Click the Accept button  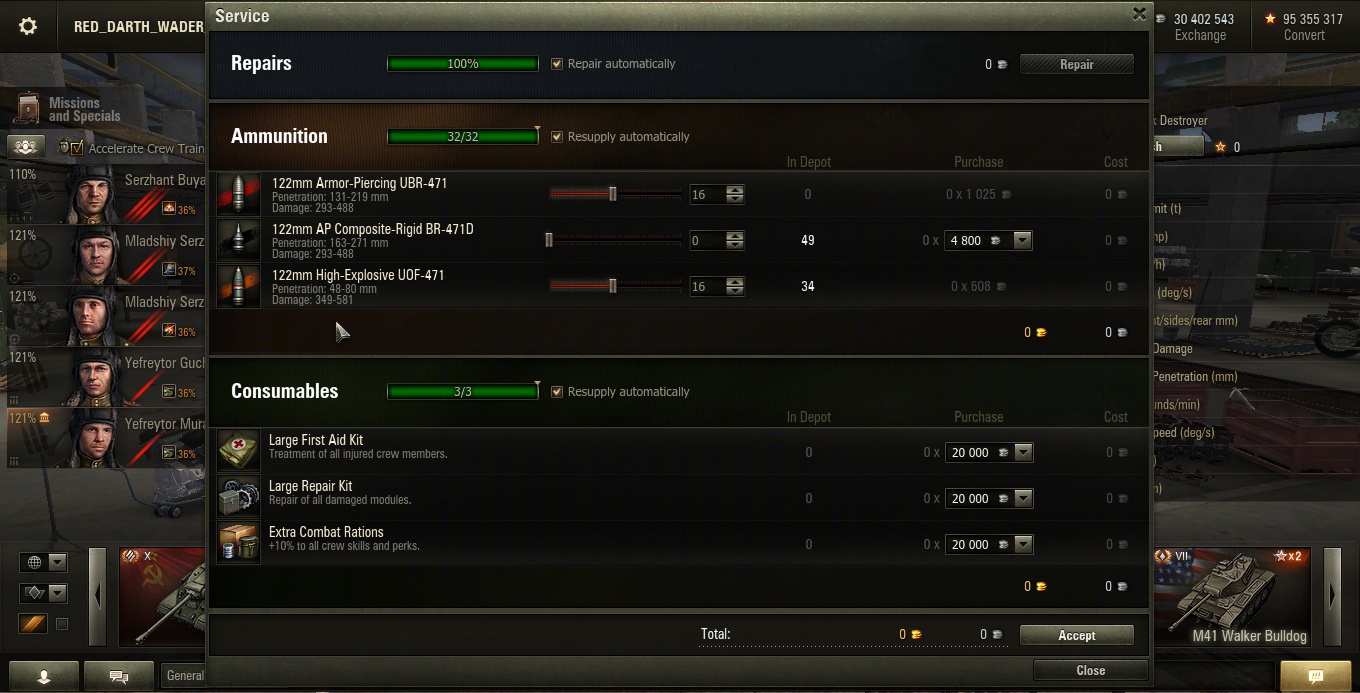tap(1076, 635)
